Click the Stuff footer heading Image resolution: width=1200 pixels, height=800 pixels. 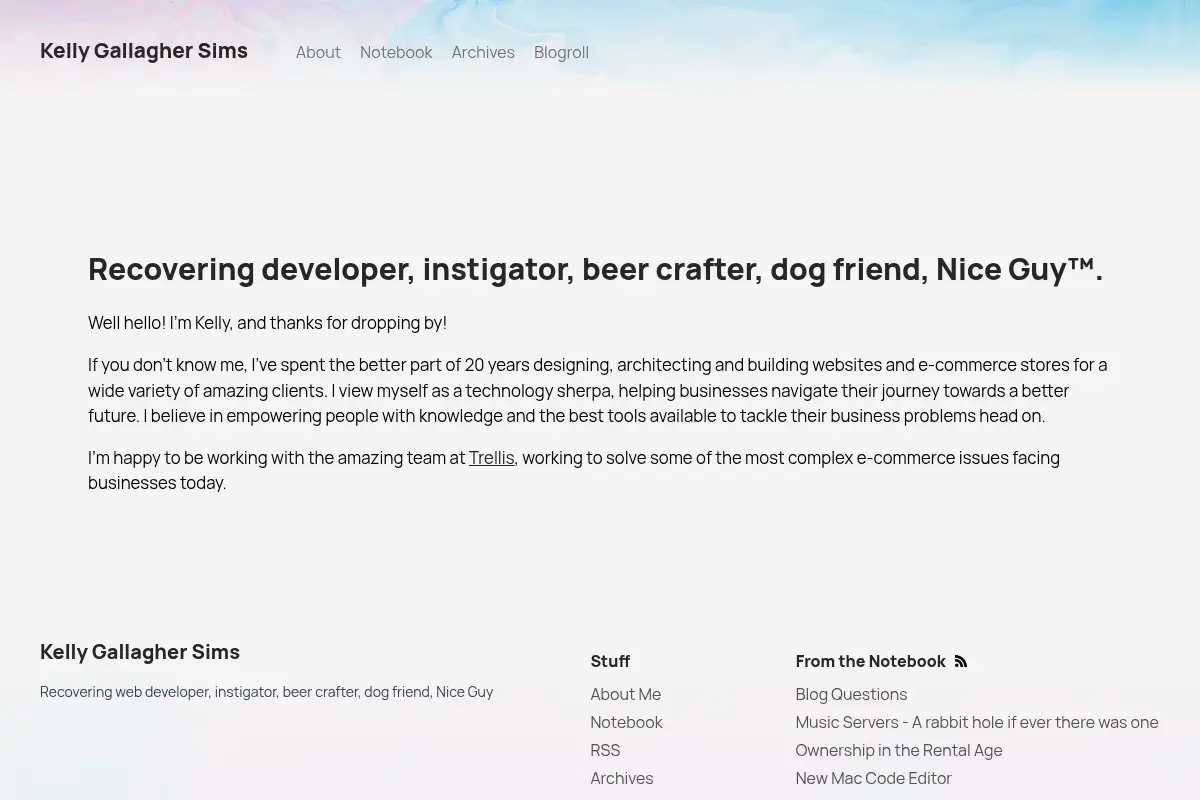(610, 661)
